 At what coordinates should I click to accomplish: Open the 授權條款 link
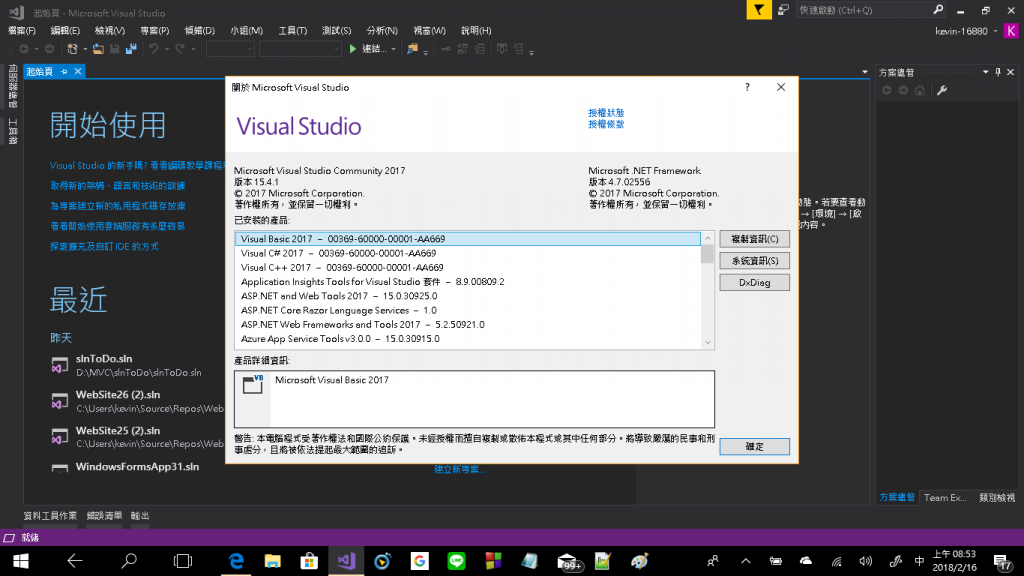605,124
